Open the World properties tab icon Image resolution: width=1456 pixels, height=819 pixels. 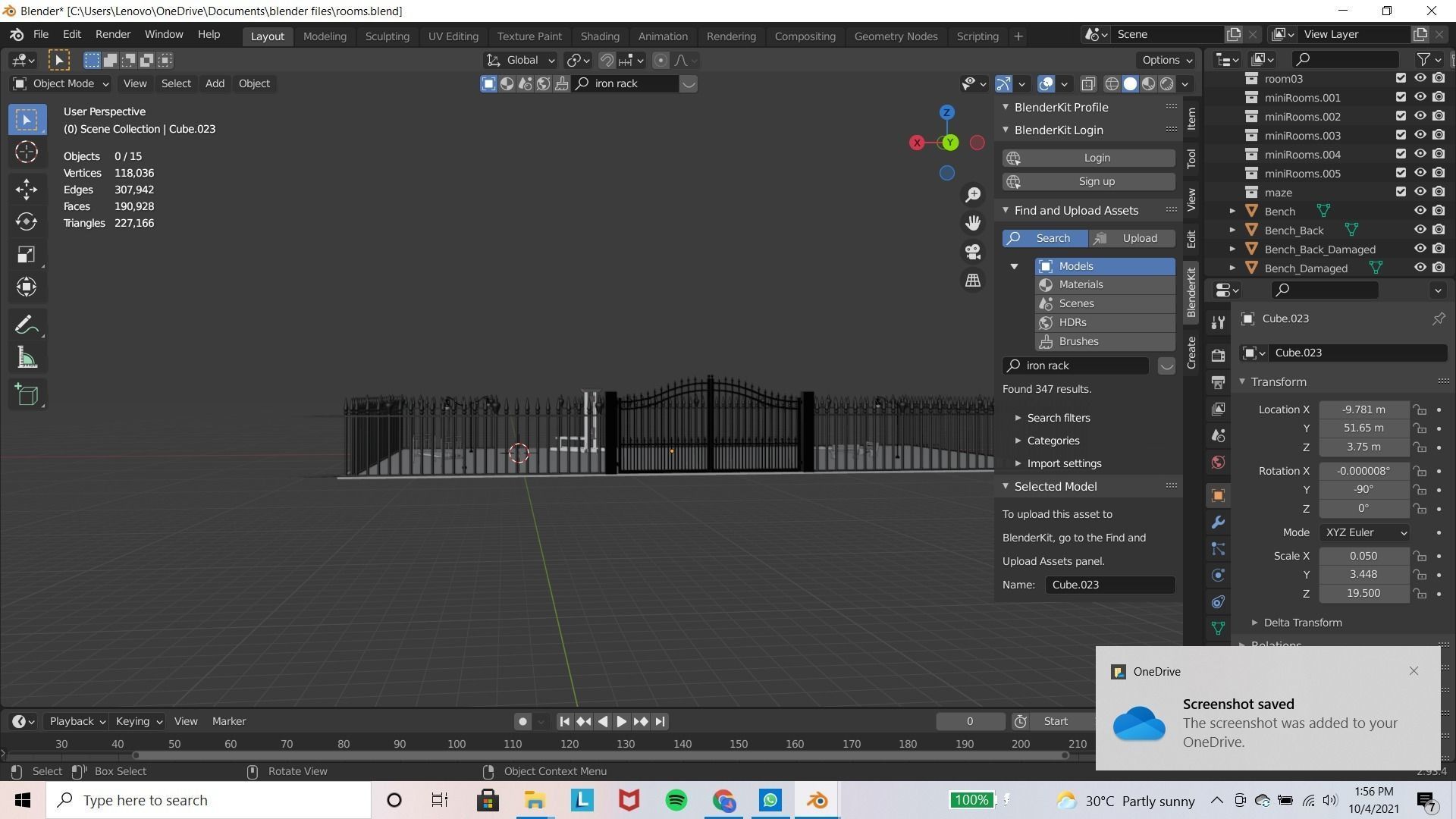pos(1218,463)
